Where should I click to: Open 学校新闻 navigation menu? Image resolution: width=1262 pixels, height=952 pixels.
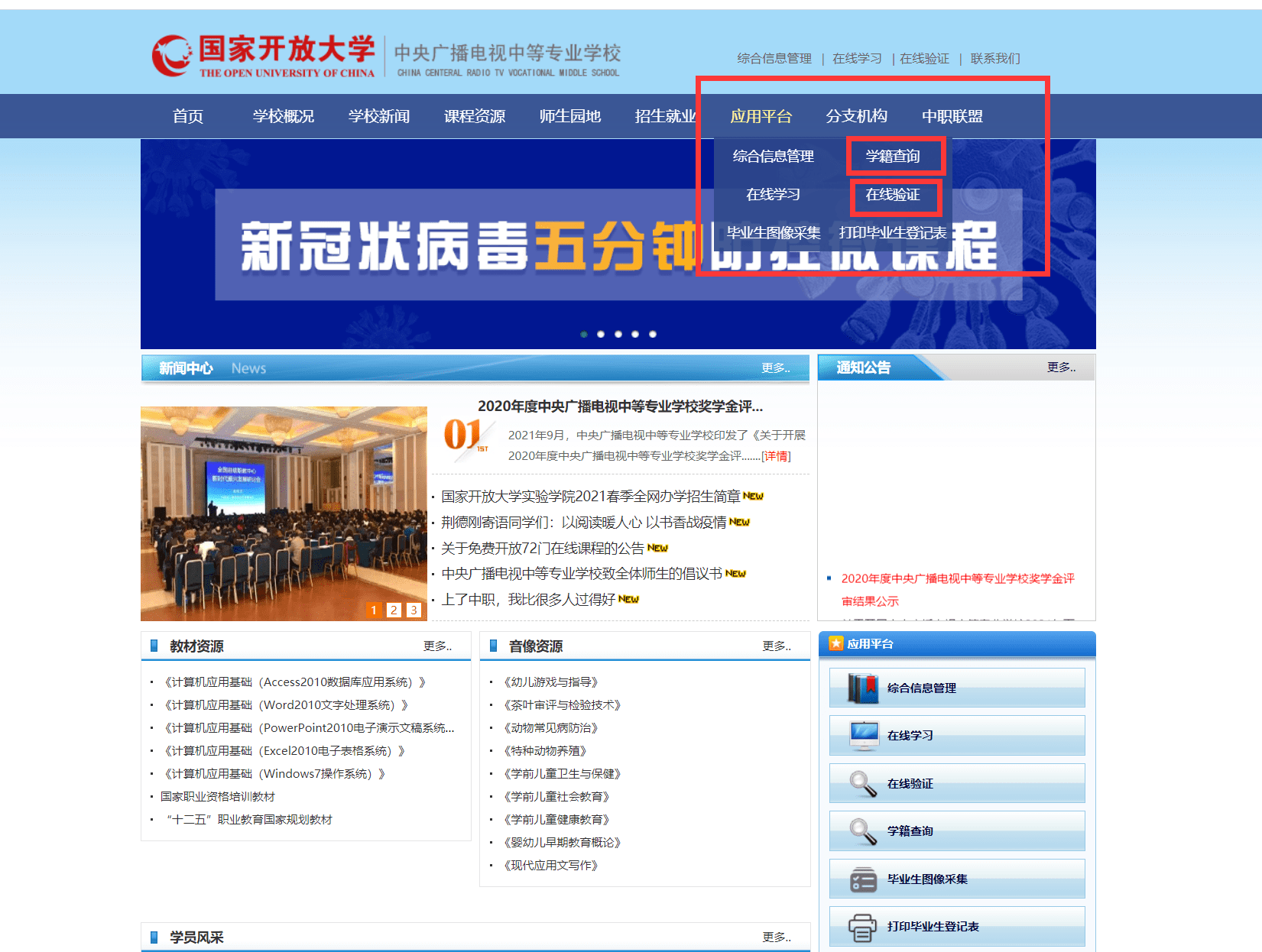(x=379, y=116)
